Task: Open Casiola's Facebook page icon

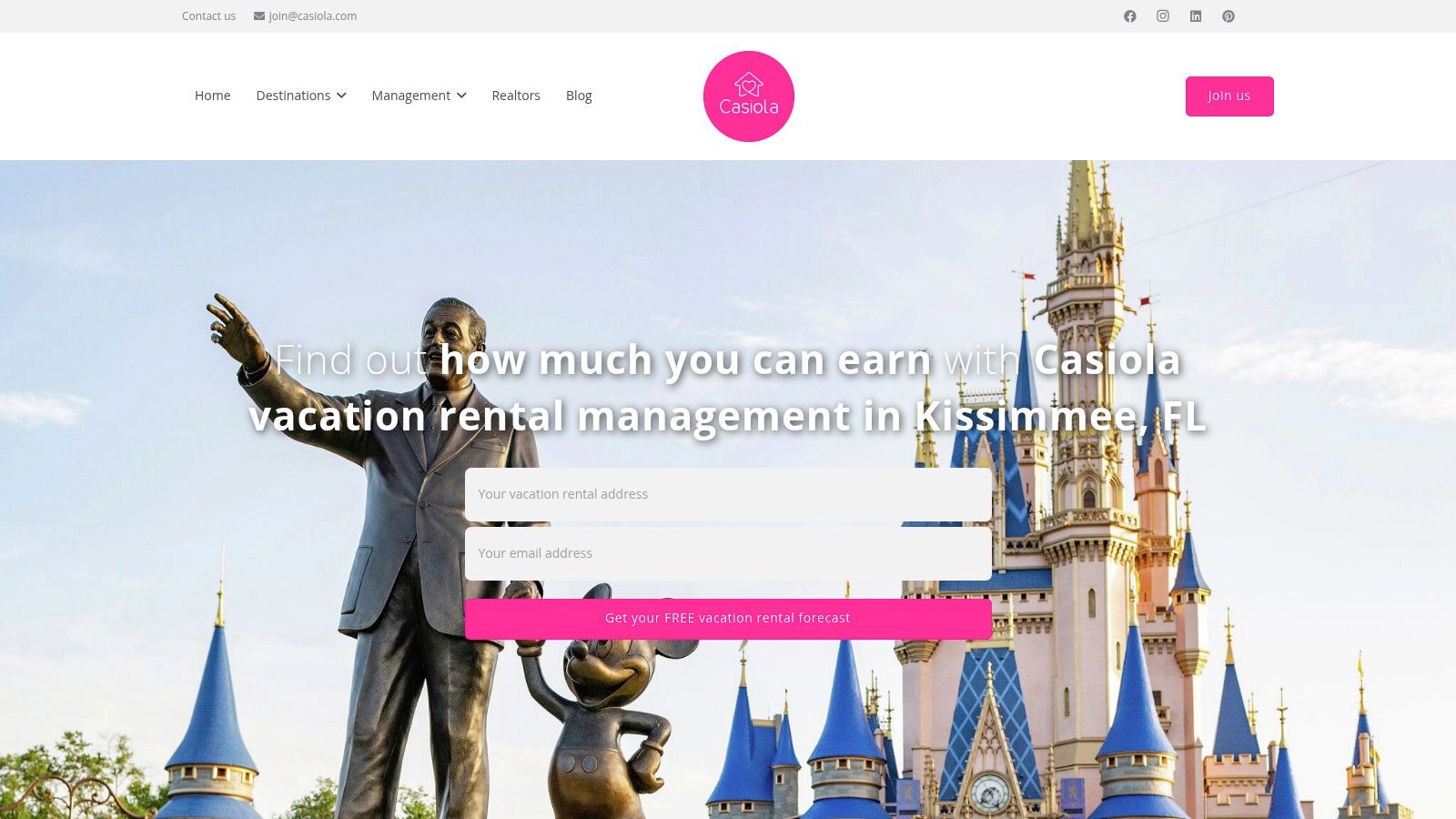Action: [x=1129, y=16]
